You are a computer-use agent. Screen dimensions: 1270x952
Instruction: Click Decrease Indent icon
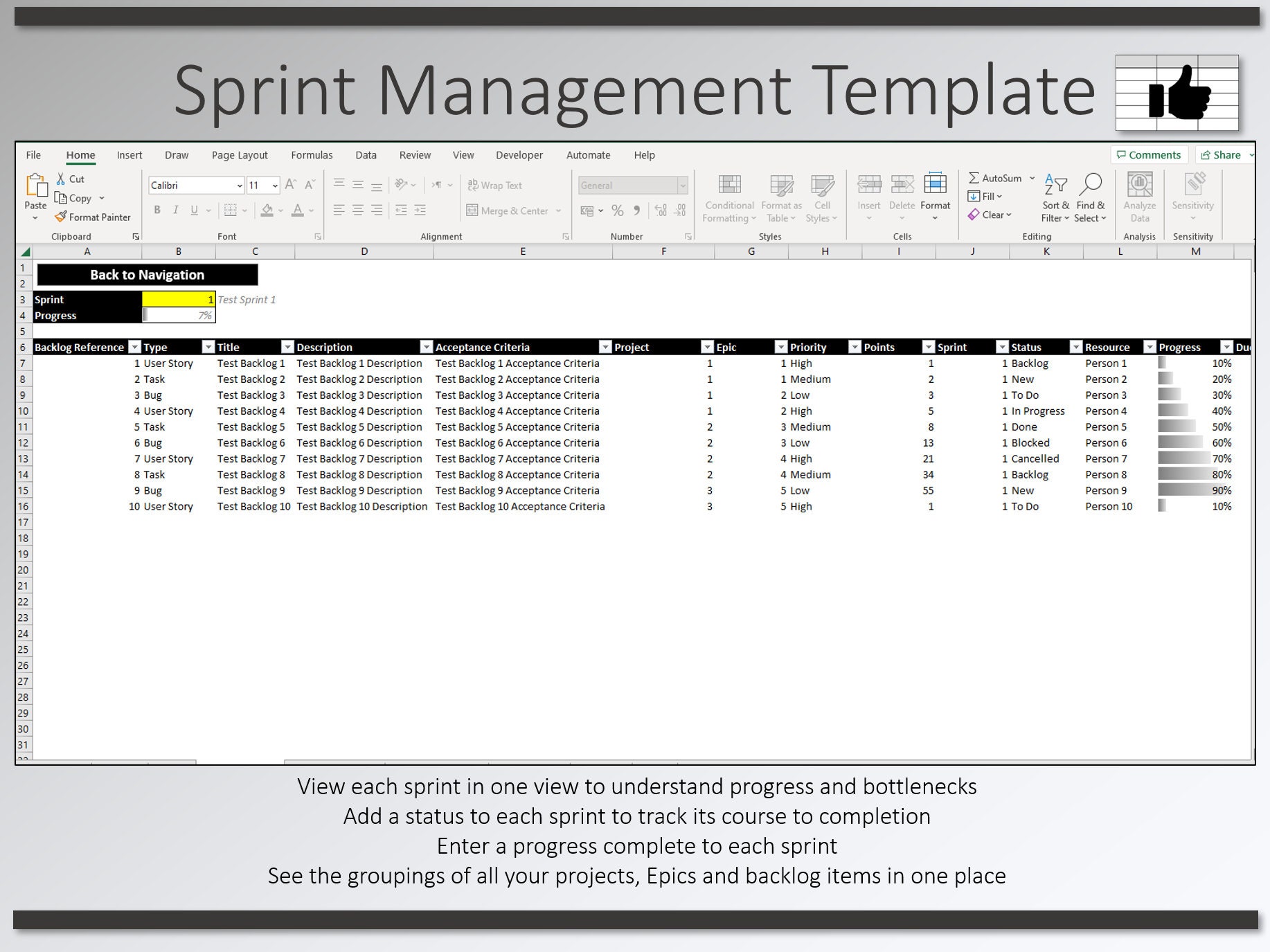401,210
